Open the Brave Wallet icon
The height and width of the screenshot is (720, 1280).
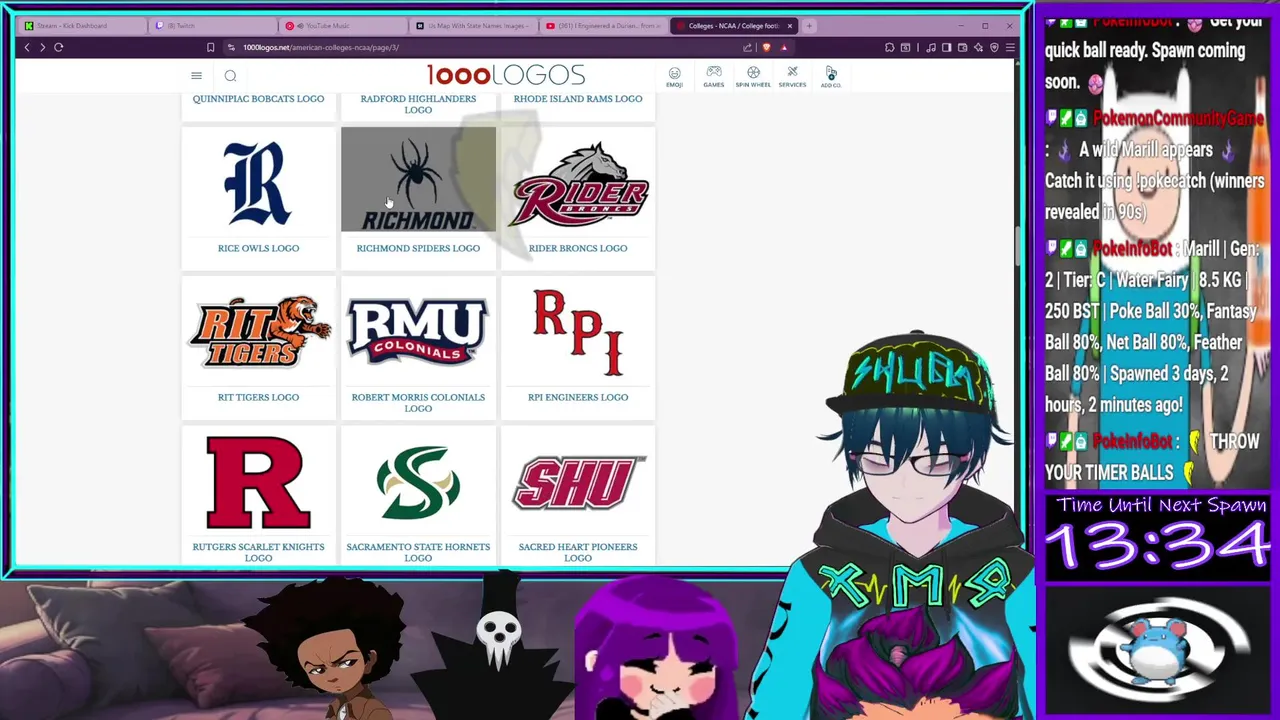962,47
